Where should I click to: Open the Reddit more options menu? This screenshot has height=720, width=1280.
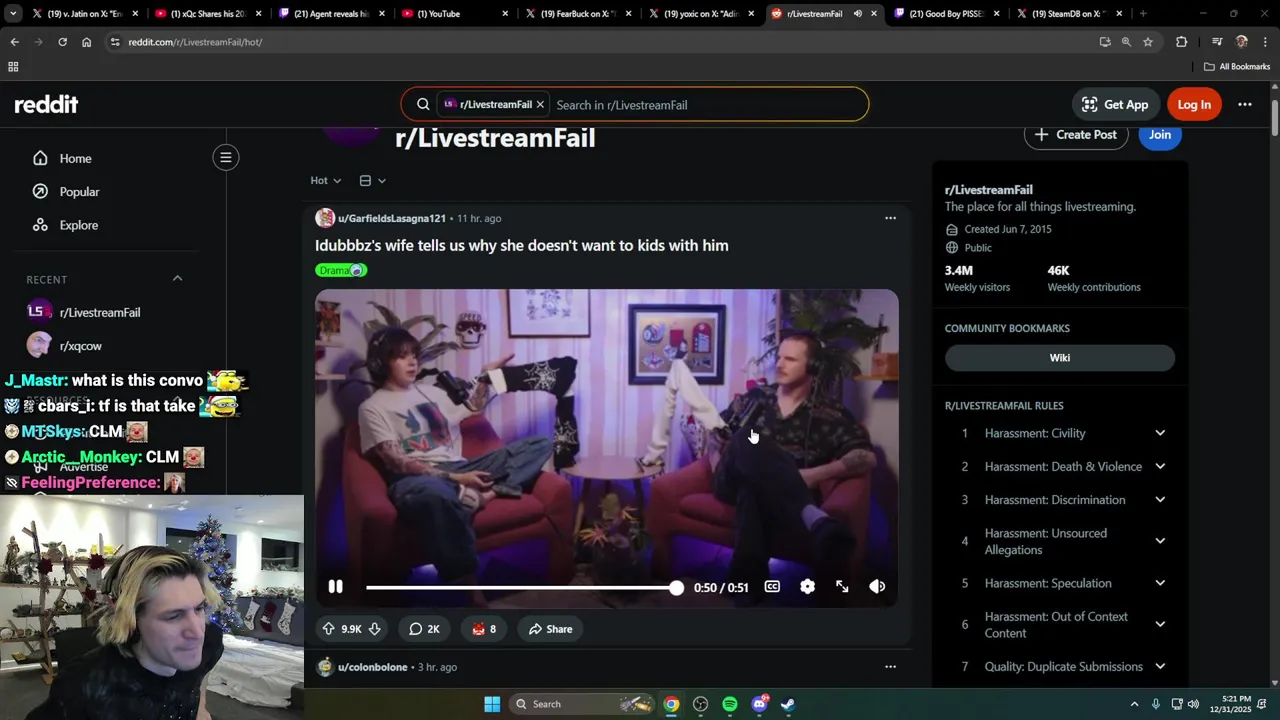pyautogui.click(x=1245, y=104)
